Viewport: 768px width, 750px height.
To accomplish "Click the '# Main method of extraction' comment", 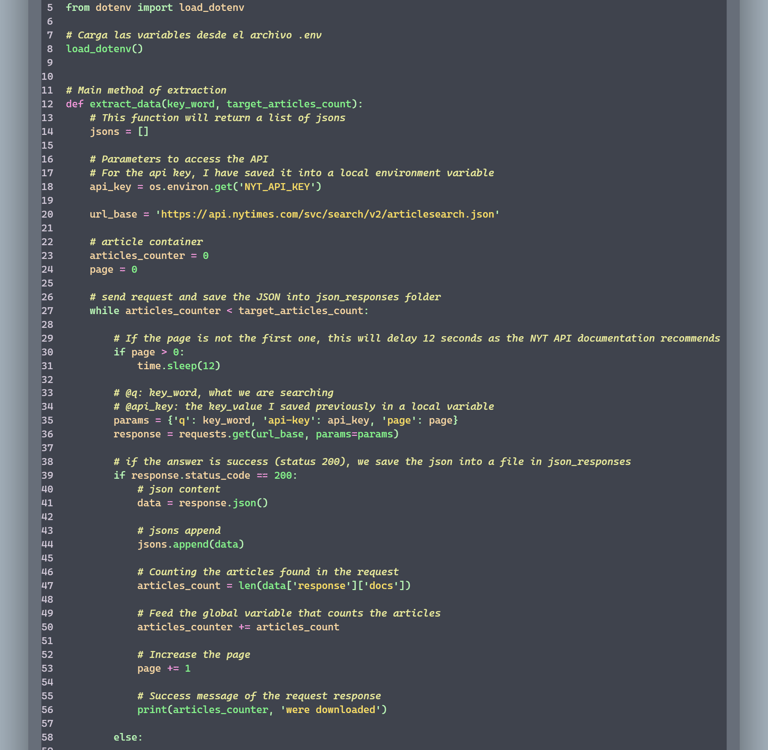I will tap(146, 90).
